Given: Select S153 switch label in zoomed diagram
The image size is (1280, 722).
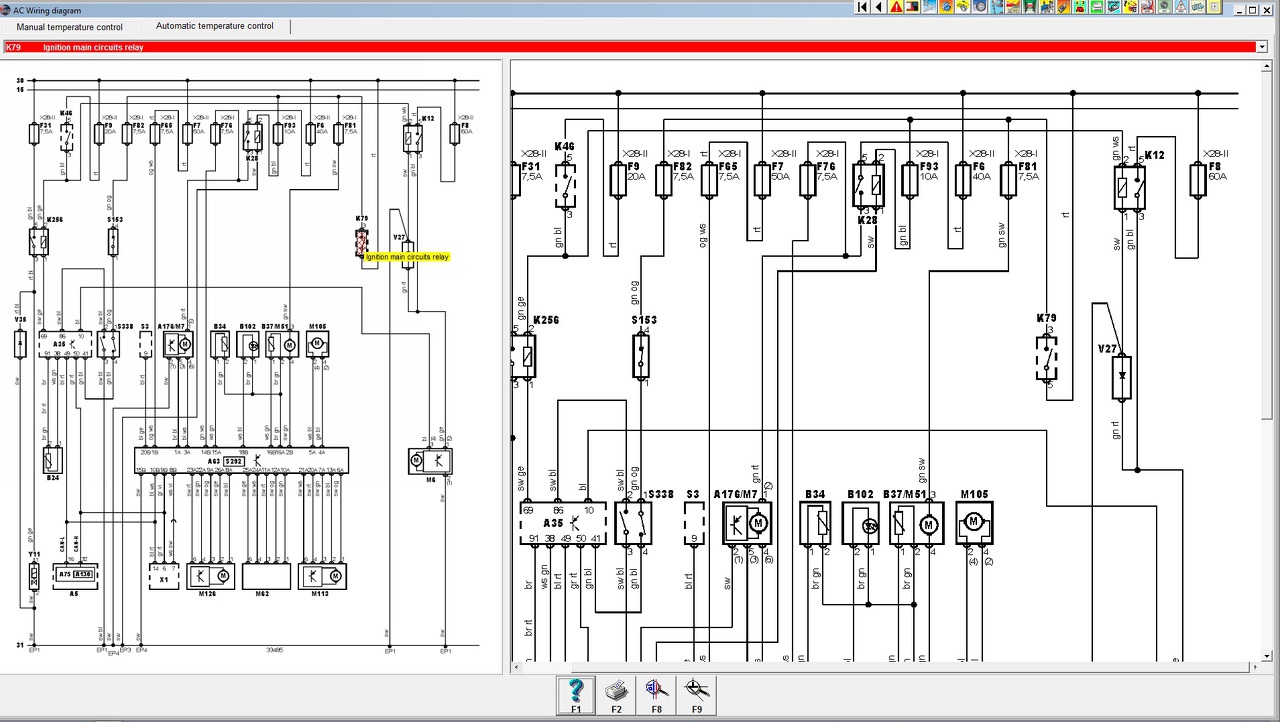Looking at the screenshot, I should (x=644, y=320).
